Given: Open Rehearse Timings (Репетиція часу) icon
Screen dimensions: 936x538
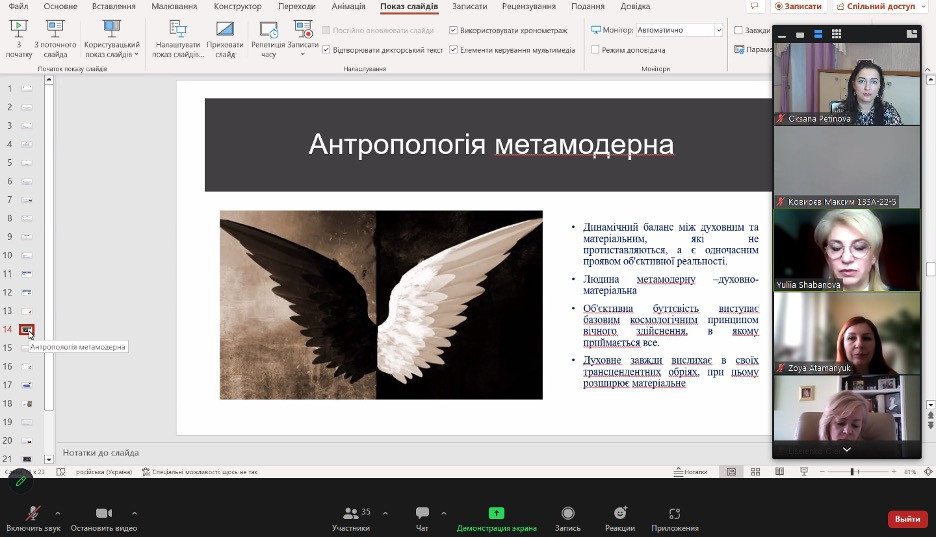Looking at the screenshot, I should (268, 30).
